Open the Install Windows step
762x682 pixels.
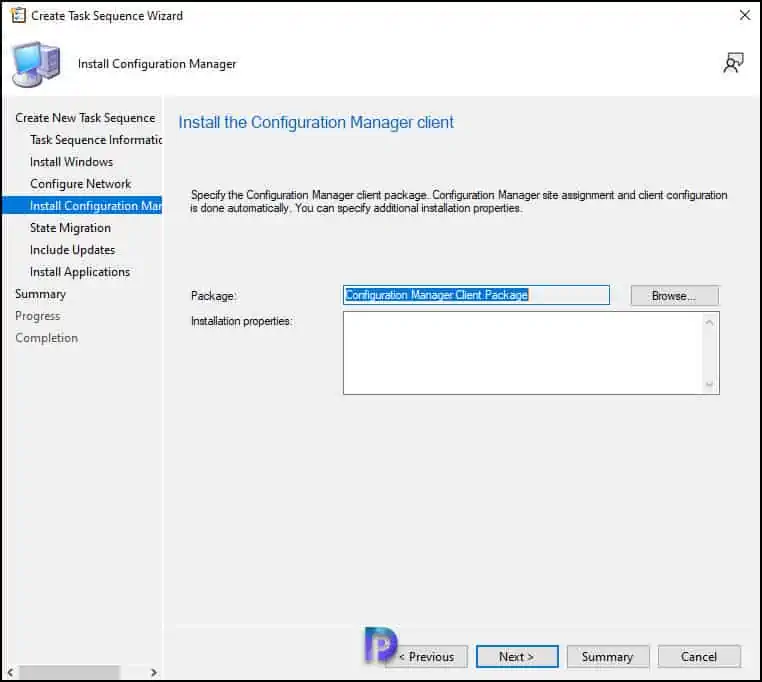[71, 162]
